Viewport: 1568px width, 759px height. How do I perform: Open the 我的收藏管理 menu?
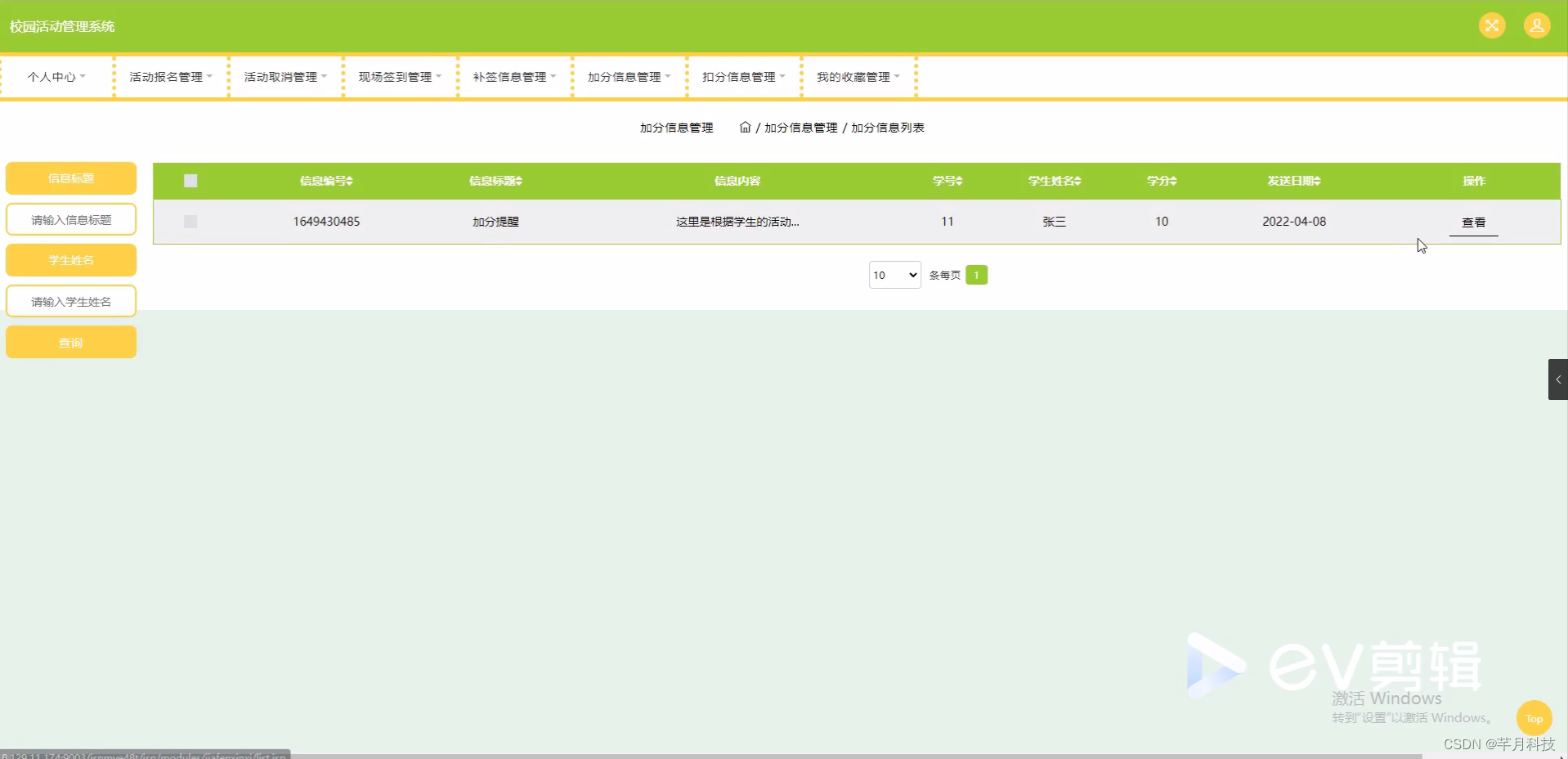857,76
